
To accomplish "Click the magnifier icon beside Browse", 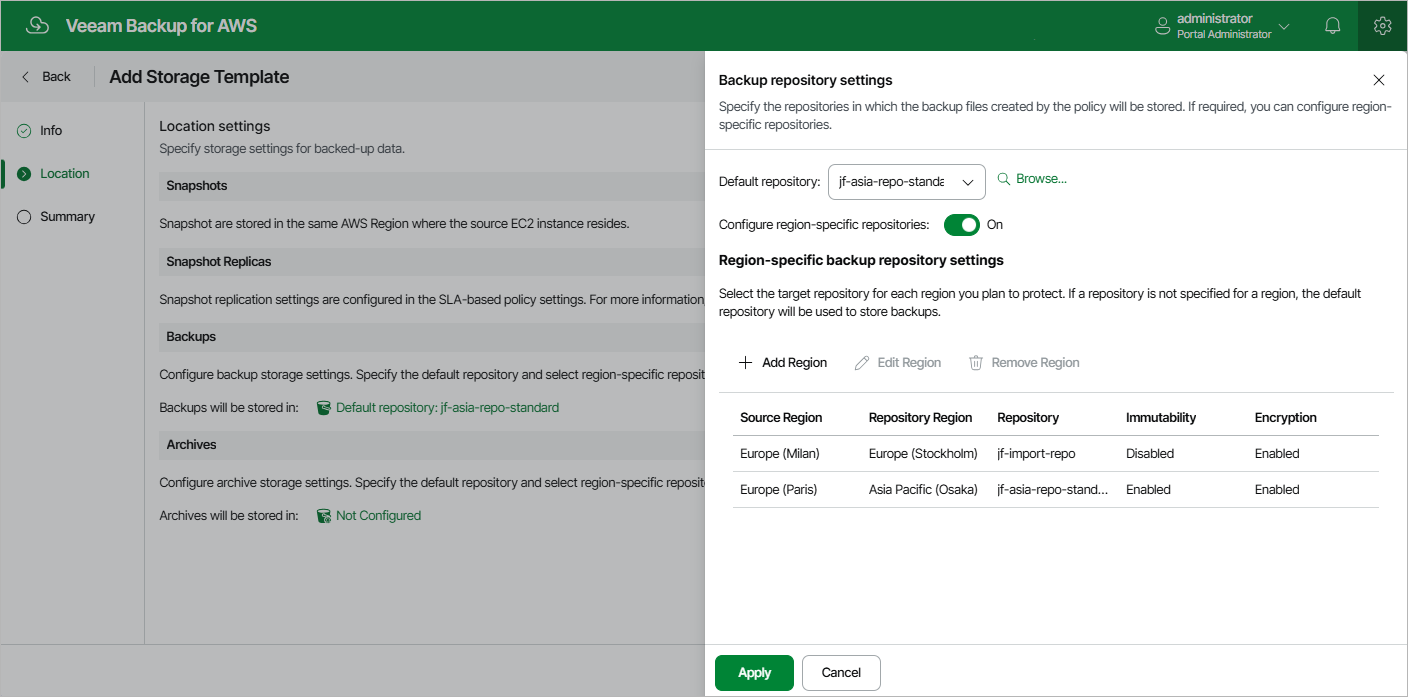I will pos(1003,179).
